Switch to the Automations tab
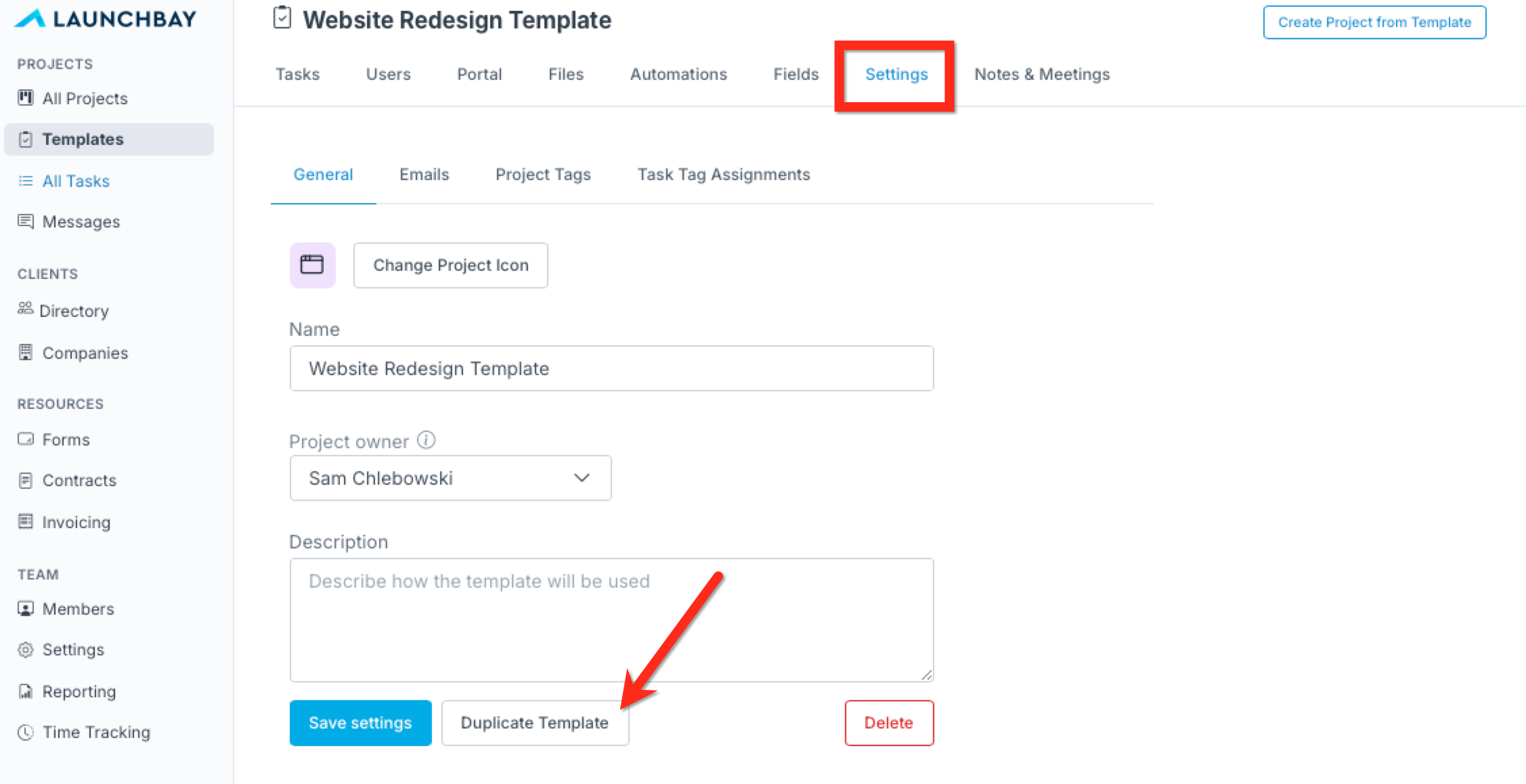1526x784 pixels. [678, 74]
